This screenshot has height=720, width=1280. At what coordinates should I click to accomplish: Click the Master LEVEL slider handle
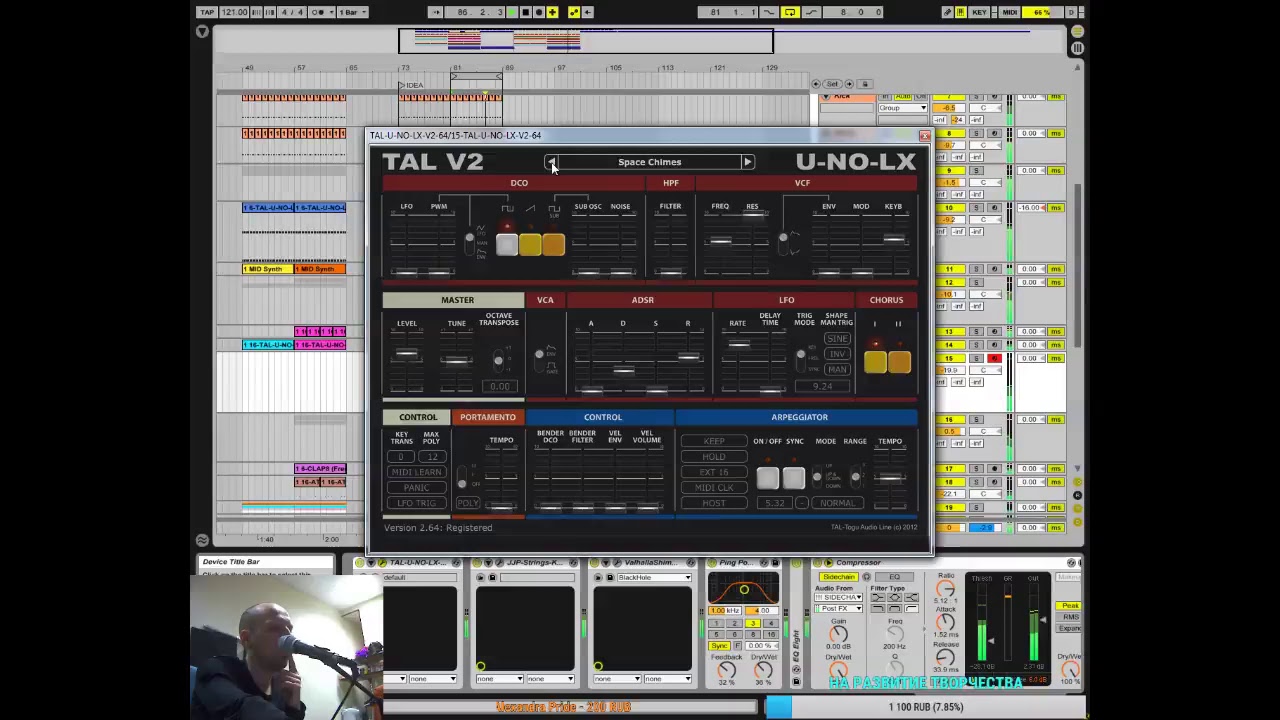[x=406, y=353]
